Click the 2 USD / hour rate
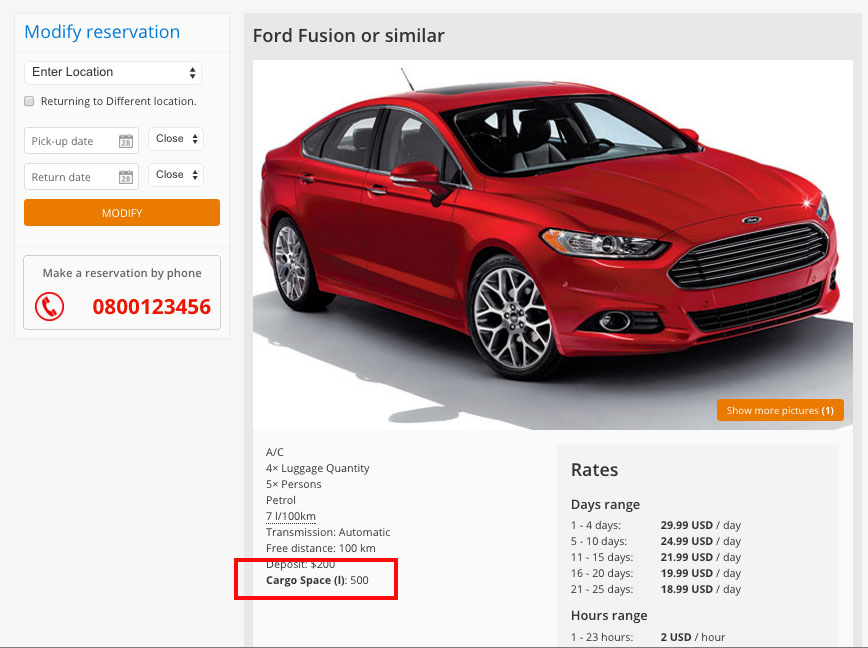 (x=693, y=637)
